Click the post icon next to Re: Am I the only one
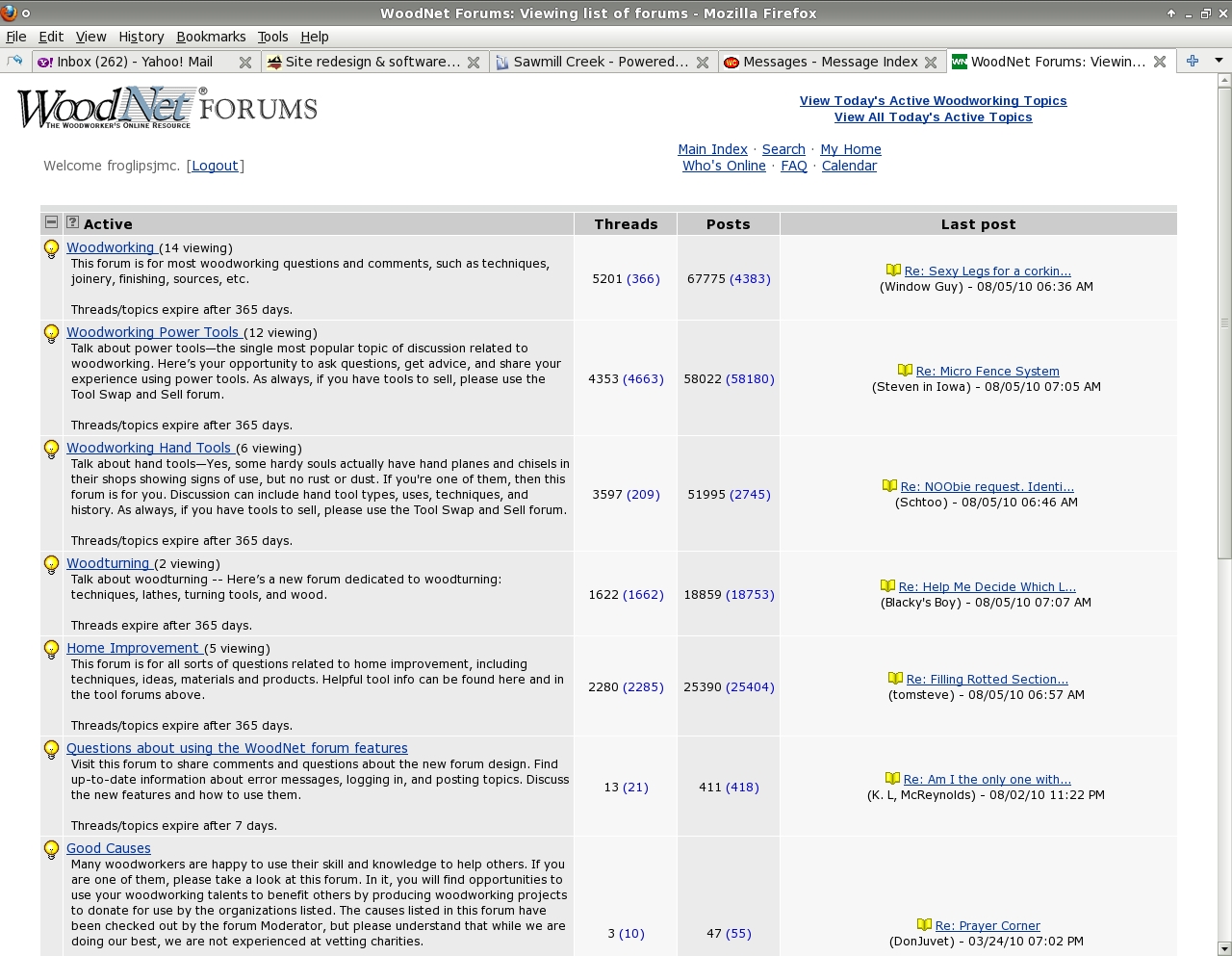 pyautogui.click(x=892, y=779)
